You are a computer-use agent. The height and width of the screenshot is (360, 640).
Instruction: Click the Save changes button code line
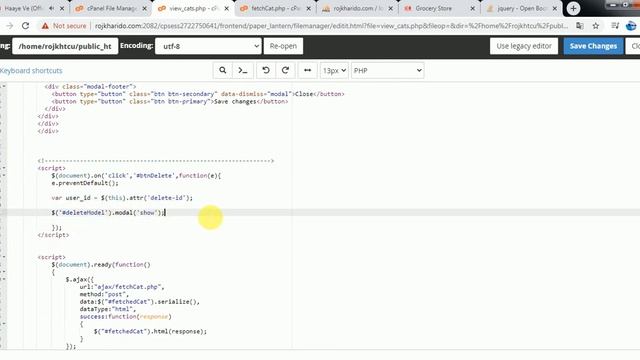(170, 102)
